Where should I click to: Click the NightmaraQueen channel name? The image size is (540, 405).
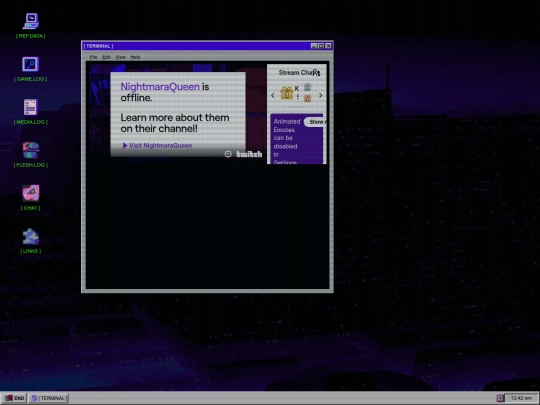(x=160, y=87)
